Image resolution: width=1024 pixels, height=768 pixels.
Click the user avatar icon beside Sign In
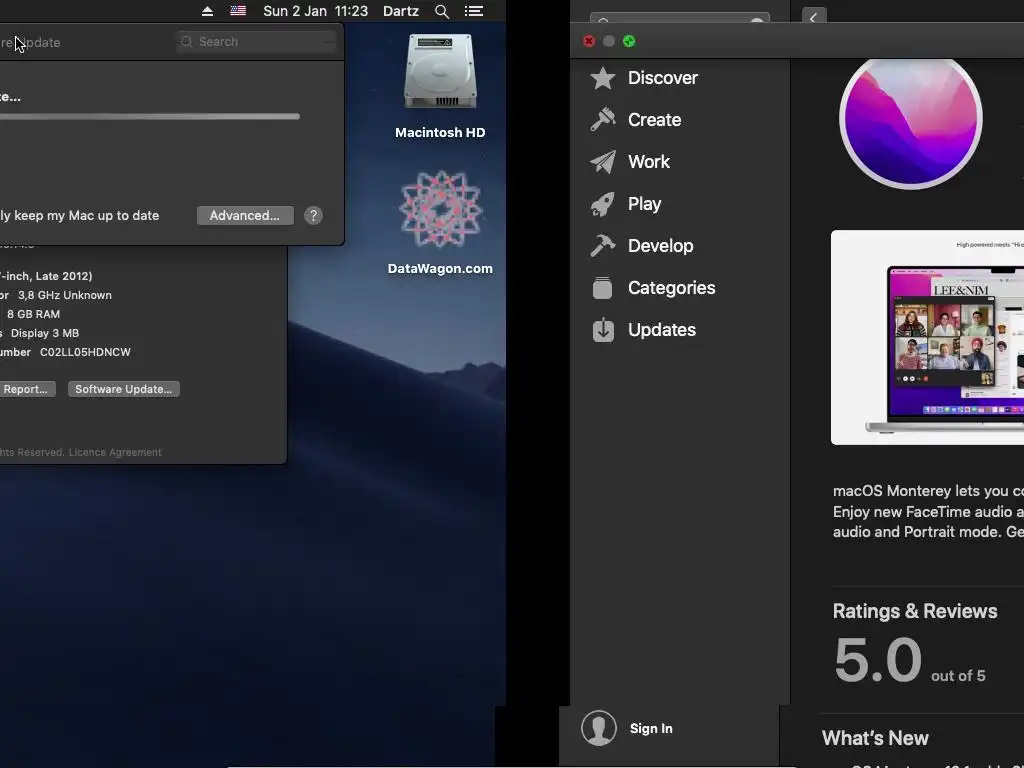(x=598, y=728)
